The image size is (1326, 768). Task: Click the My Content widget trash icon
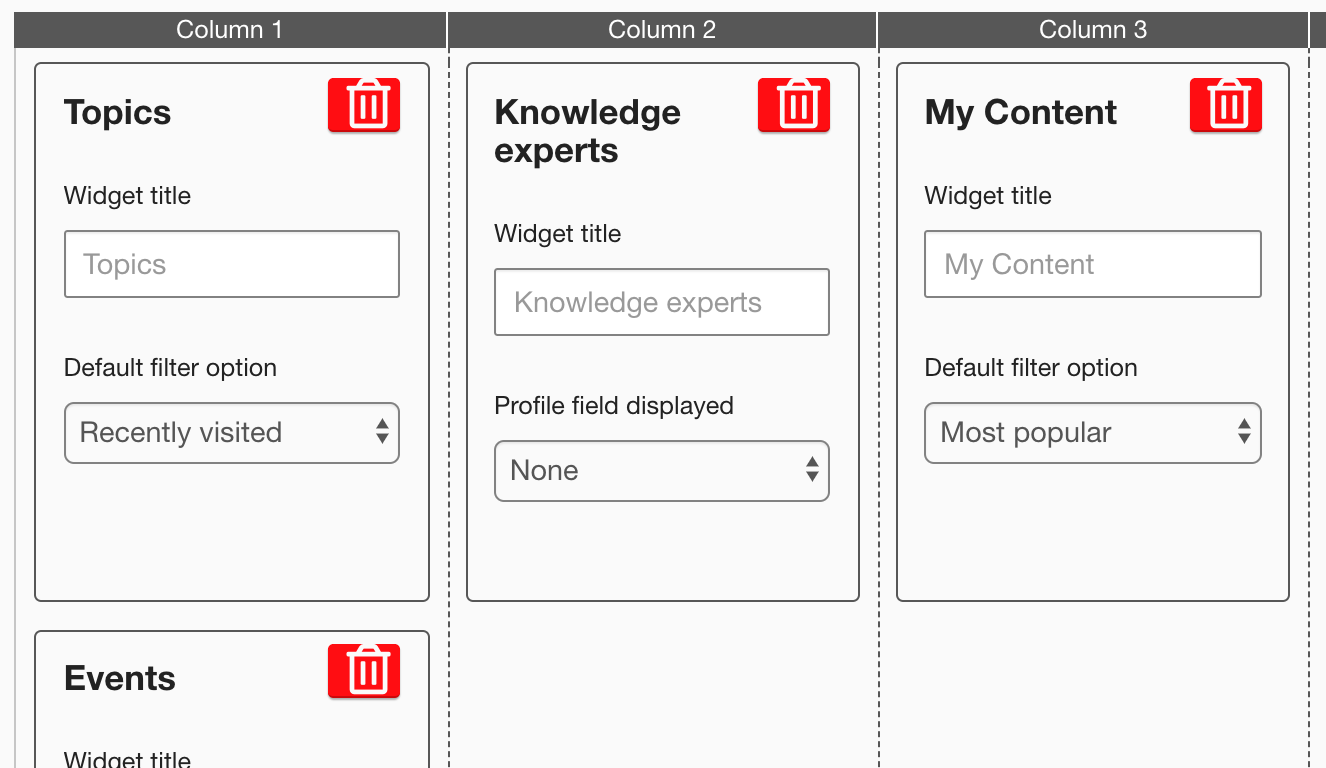(x=1225, y=105)
